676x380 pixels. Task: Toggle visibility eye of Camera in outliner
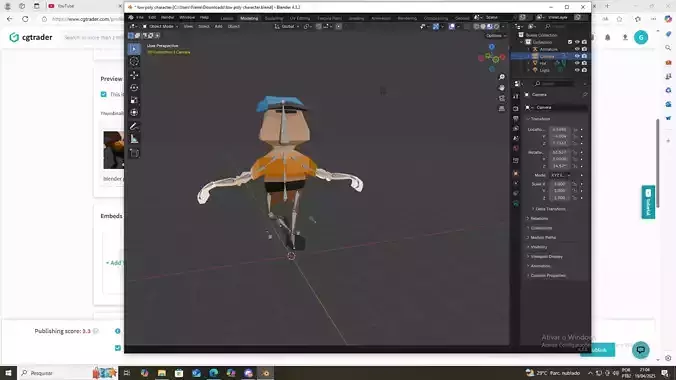tap(577, 56)
